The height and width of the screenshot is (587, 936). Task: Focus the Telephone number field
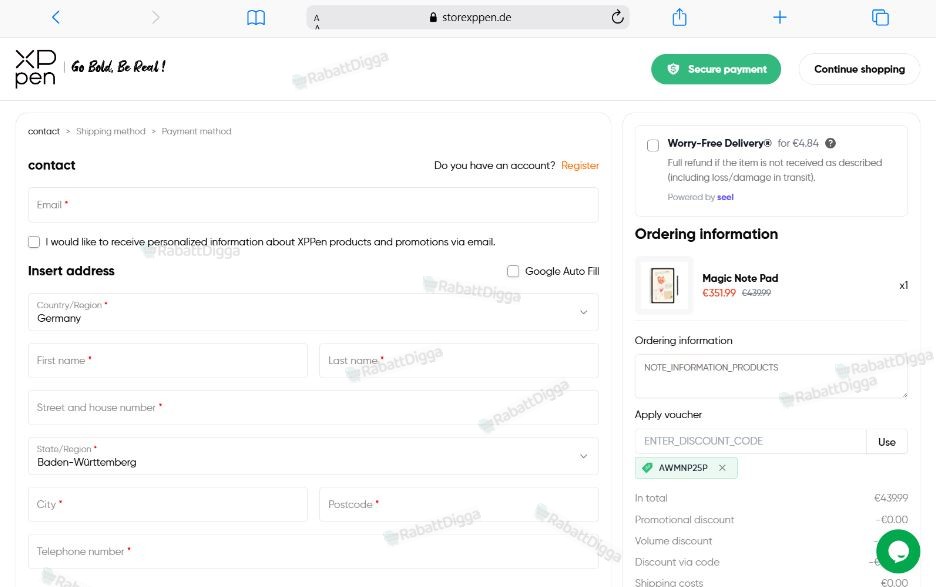[313, 551]
